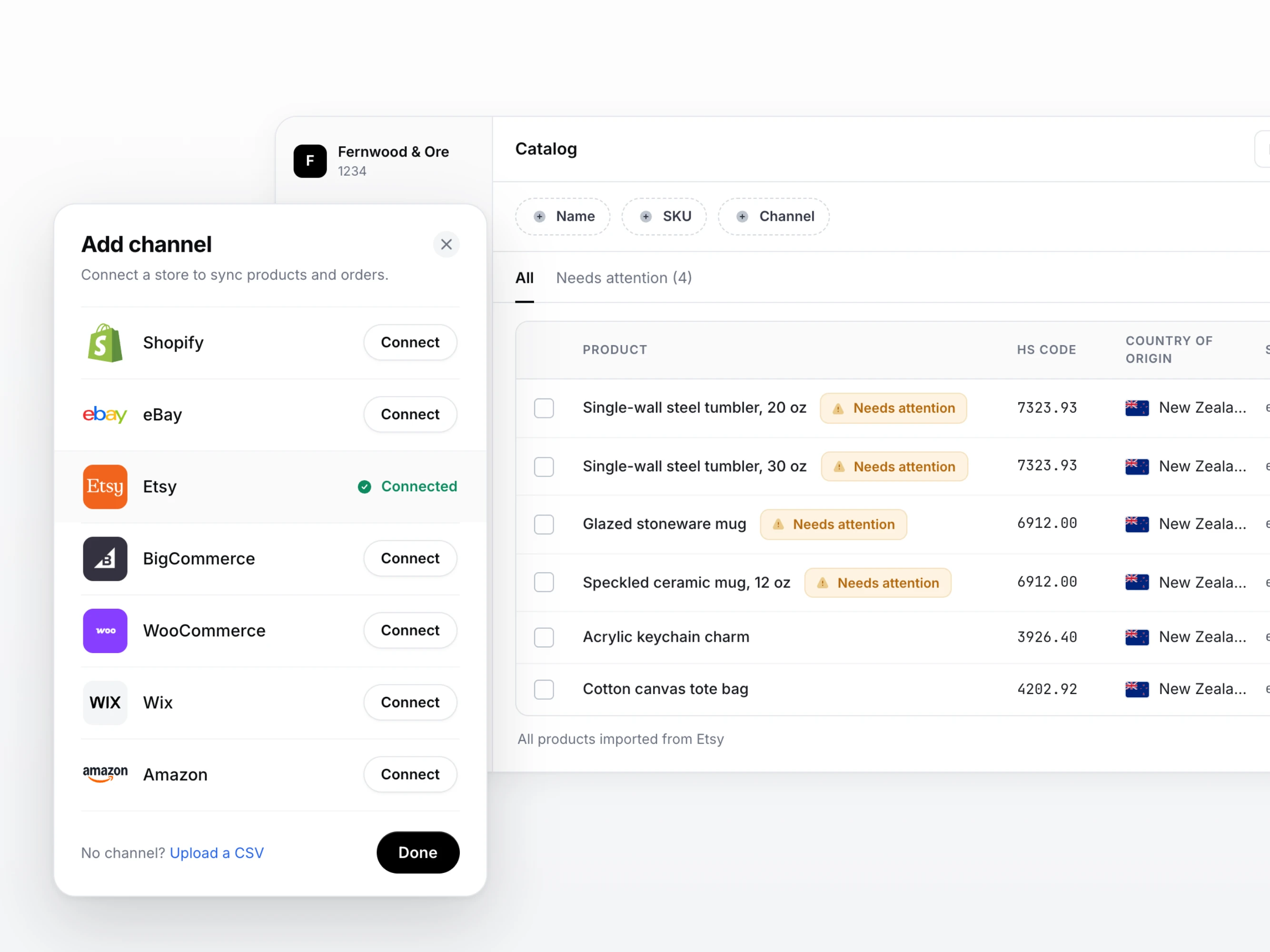This screenshot has height=952, width=1270.
Task: Open the SKU filter chip
Action: coord(665,217)
